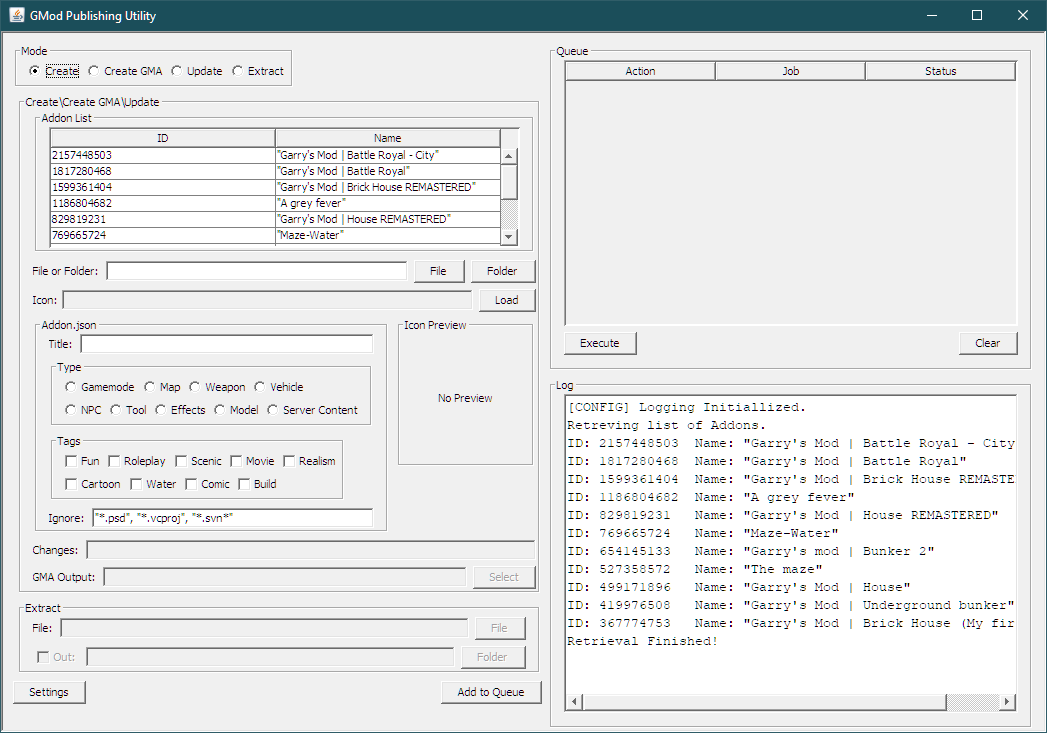
Task: Click the Queue Status column header
Action: (x=940, y=71)
